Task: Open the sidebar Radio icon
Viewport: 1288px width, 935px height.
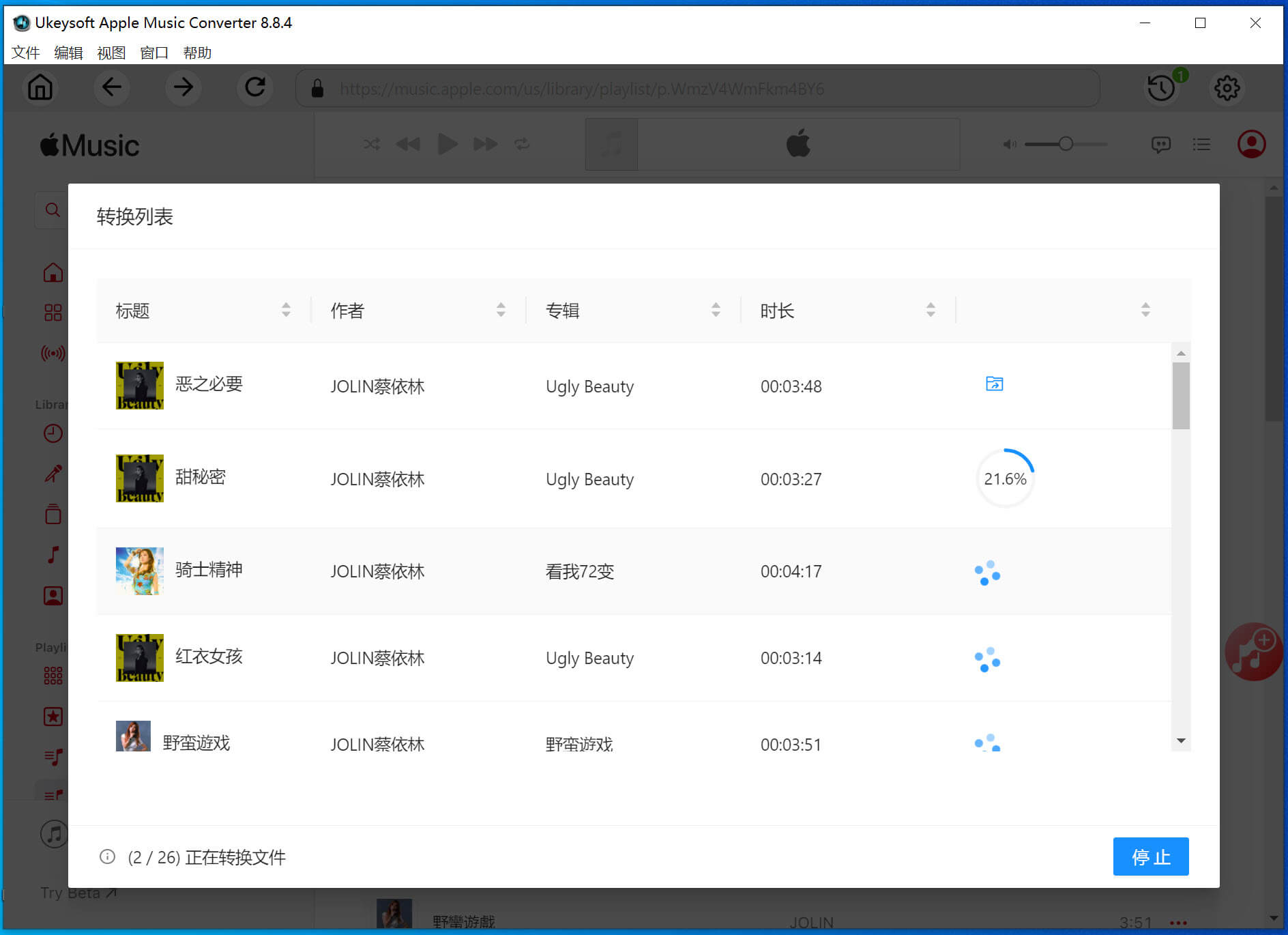Action: (x=53, y=353)
